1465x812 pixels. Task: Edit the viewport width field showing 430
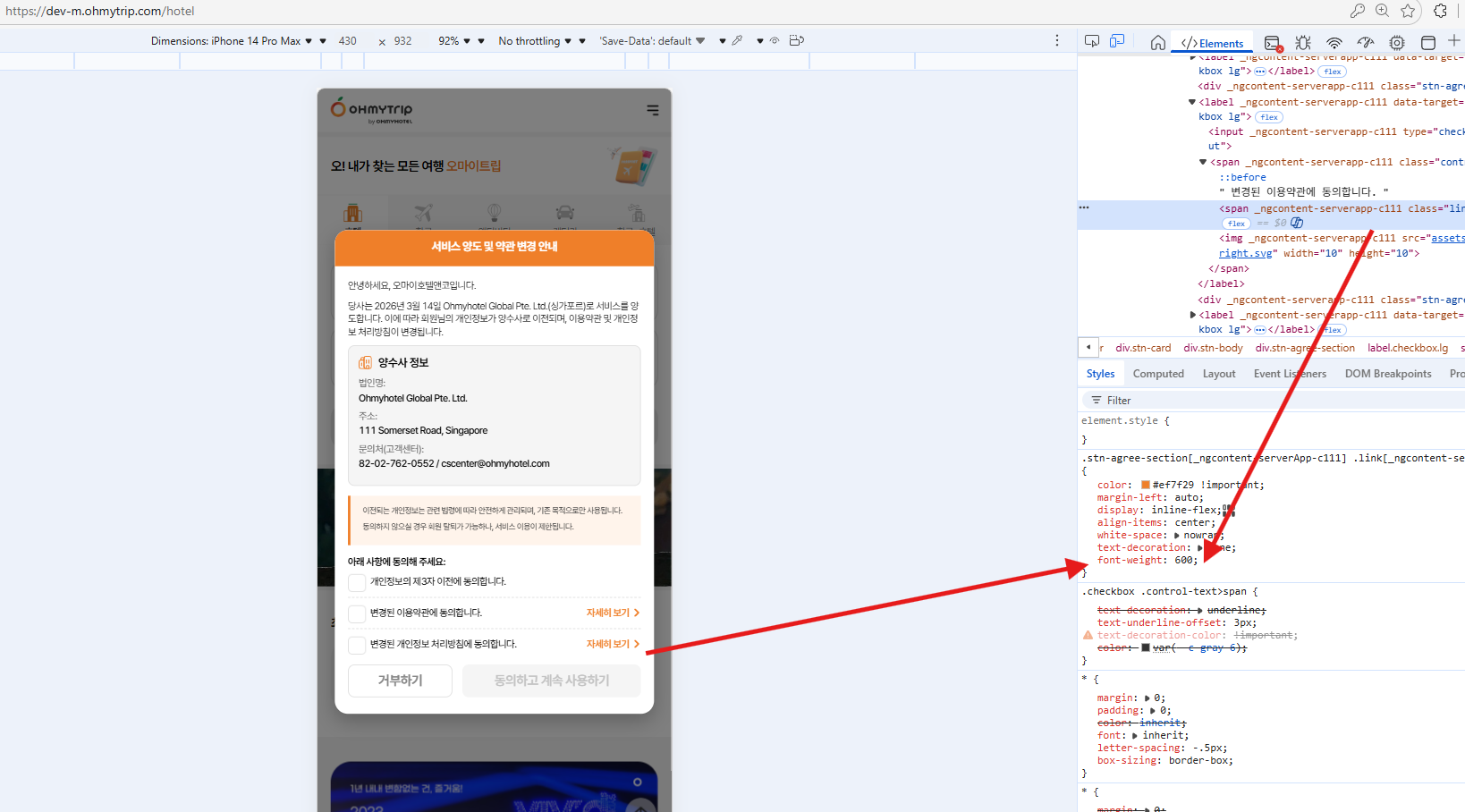click(348, 41)
